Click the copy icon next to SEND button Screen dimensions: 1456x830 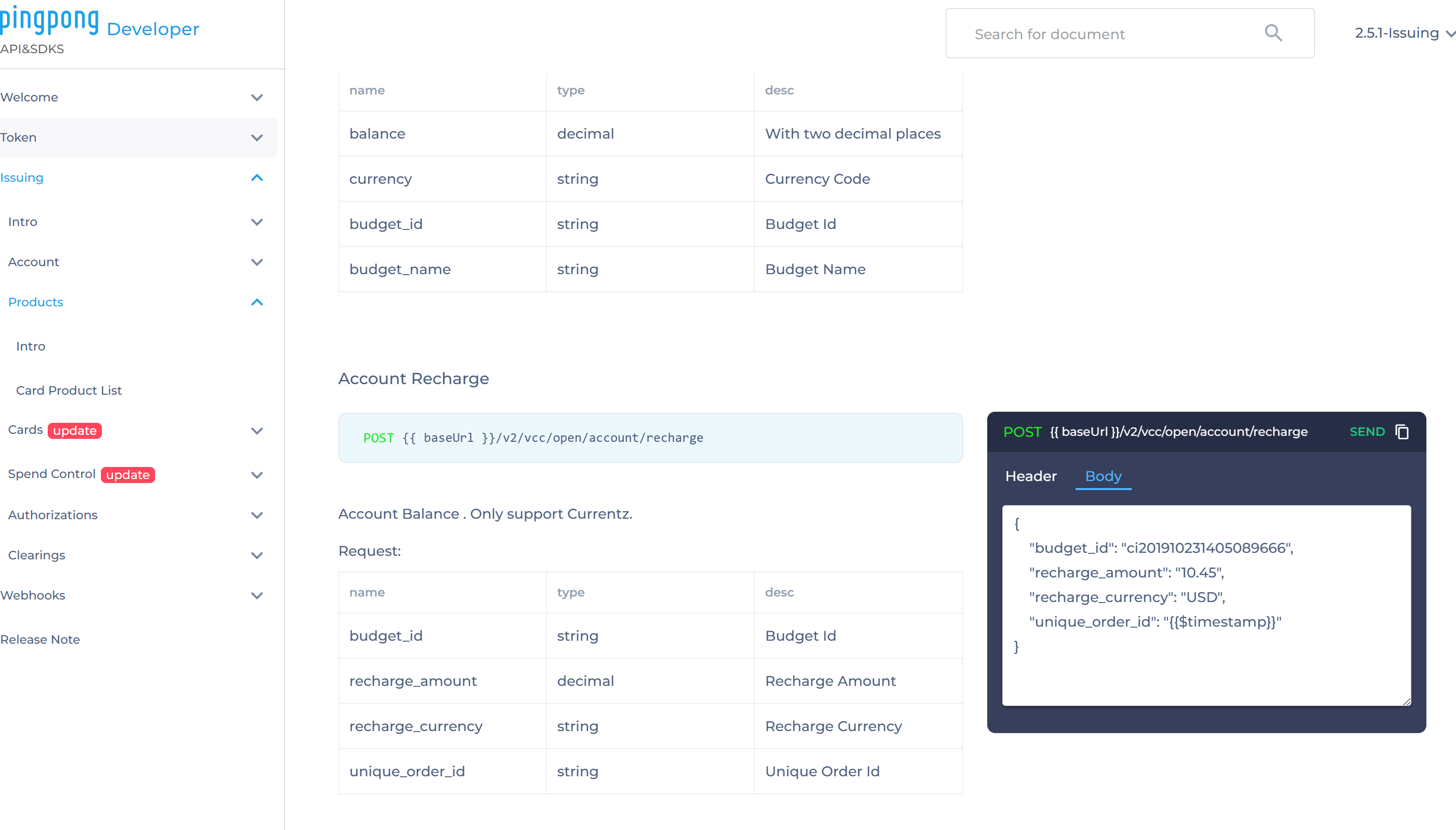click(1403, 432)
